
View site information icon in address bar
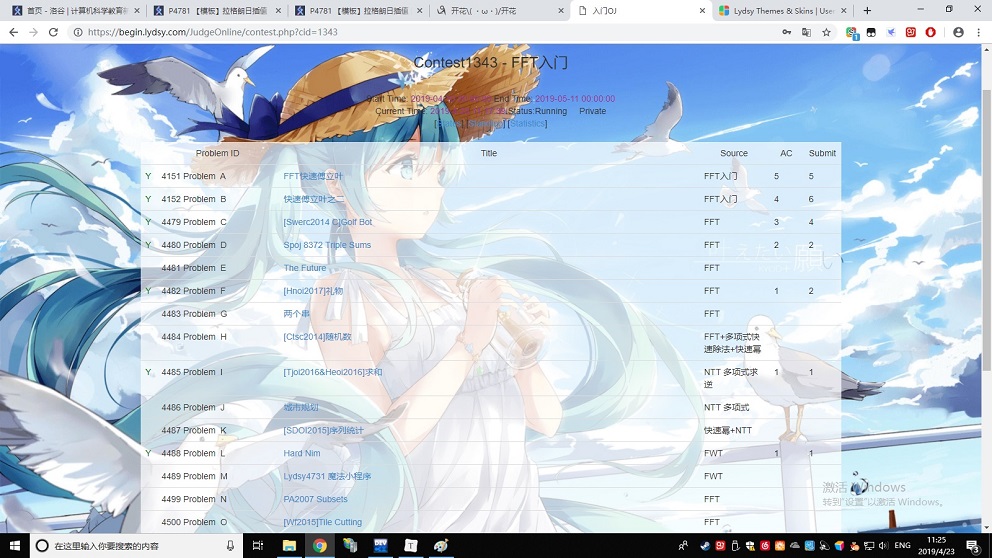78,32
